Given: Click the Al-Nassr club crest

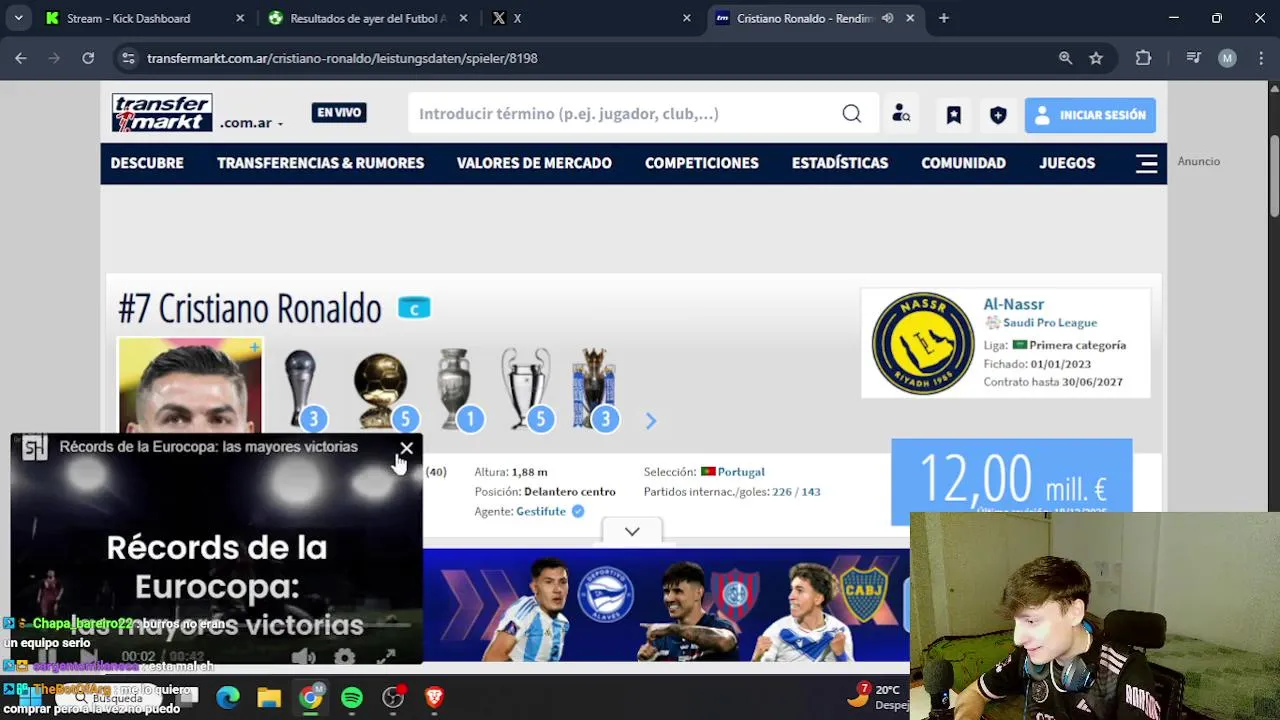Looking at the screenshot, I should [x=922, y=343].
